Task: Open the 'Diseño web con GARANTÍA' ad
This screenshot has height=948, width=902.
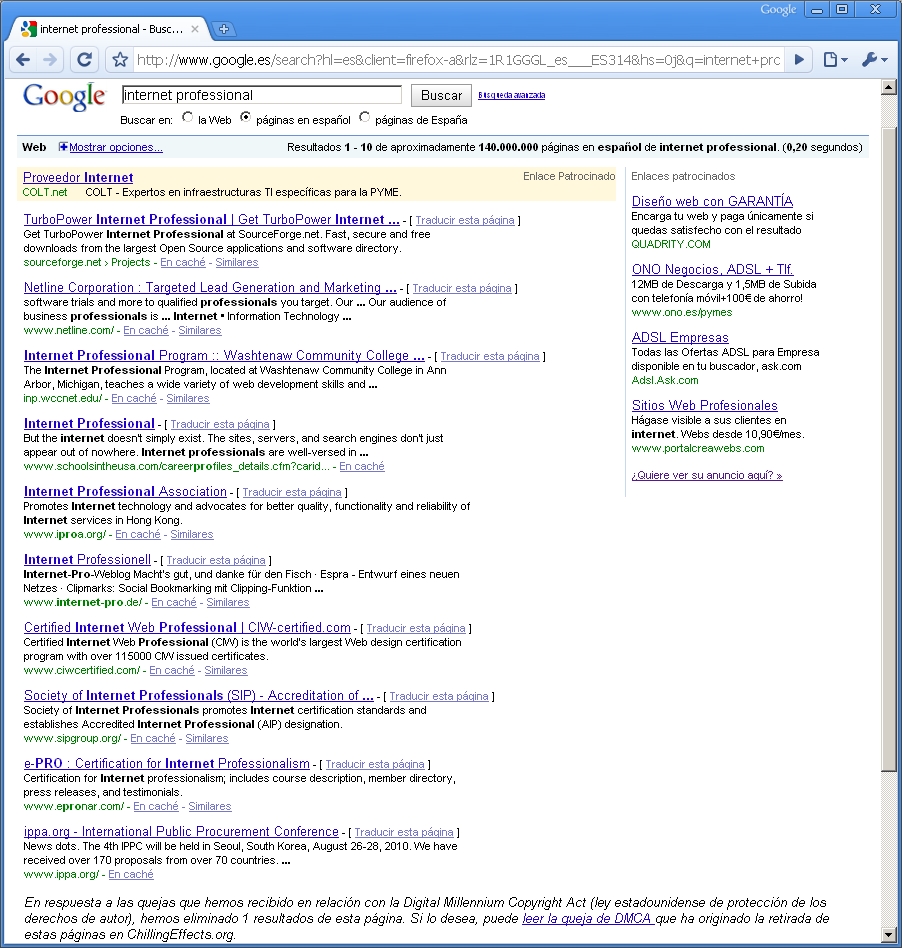Action: [x=712, y=201]
